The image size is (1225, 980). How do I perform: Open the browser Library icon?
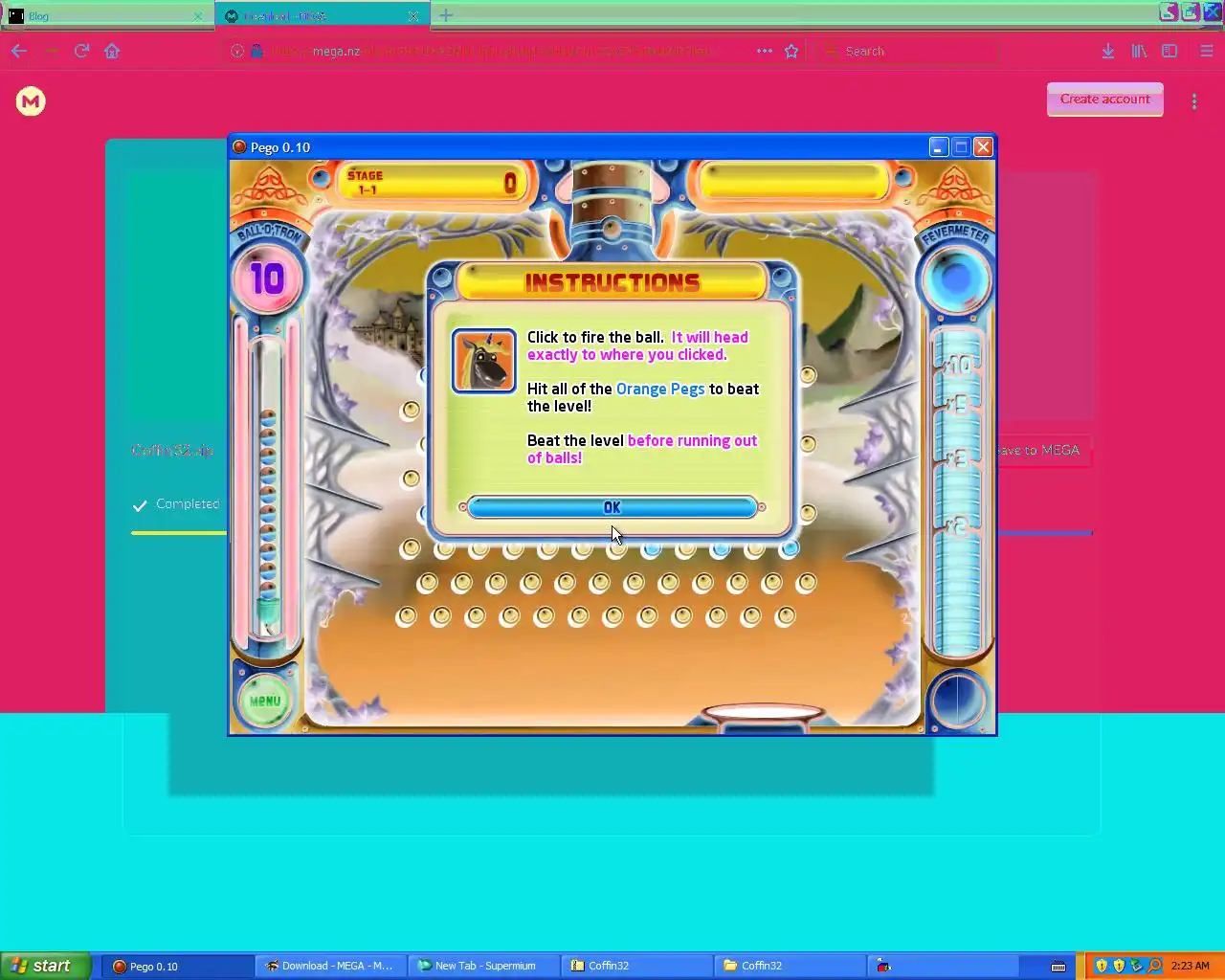tap(1139, 51)
